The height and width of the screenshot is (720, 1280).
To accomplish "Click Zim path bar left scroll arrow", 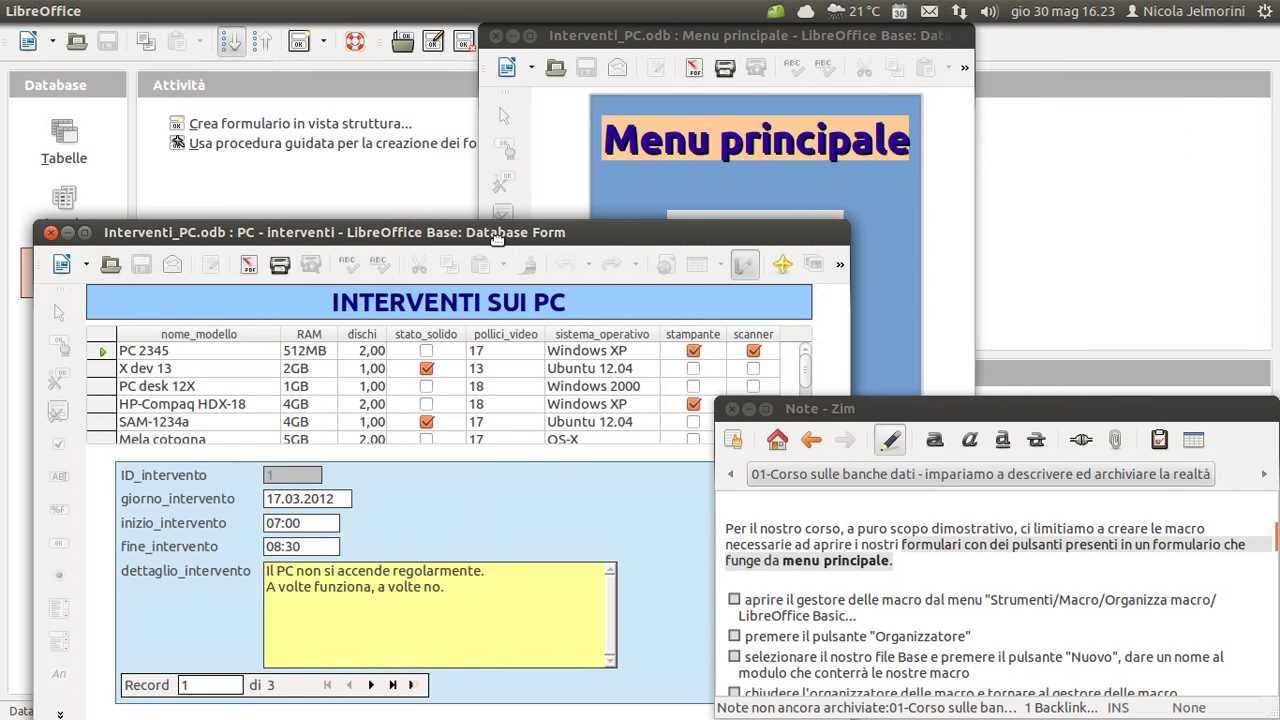I will (x=731, y=474).
